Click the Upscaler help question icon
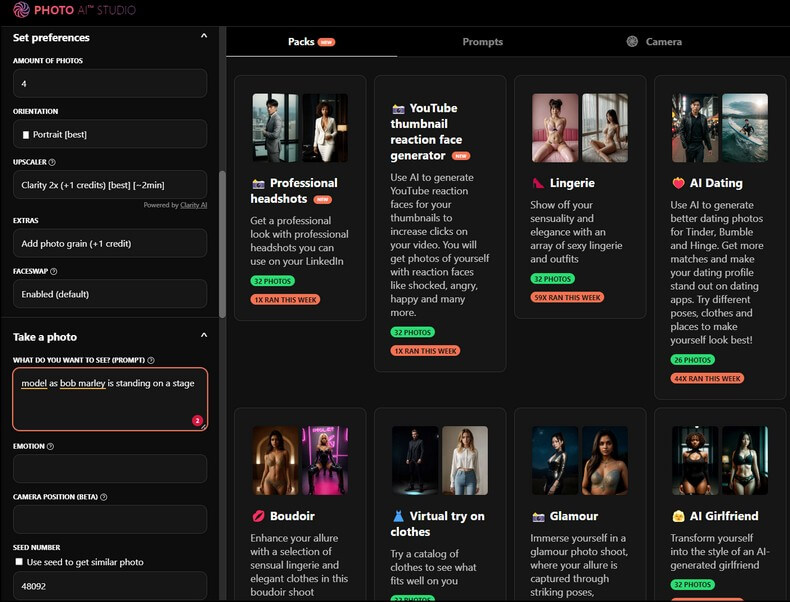The image size is (790, 602). (x=52, y=162)
